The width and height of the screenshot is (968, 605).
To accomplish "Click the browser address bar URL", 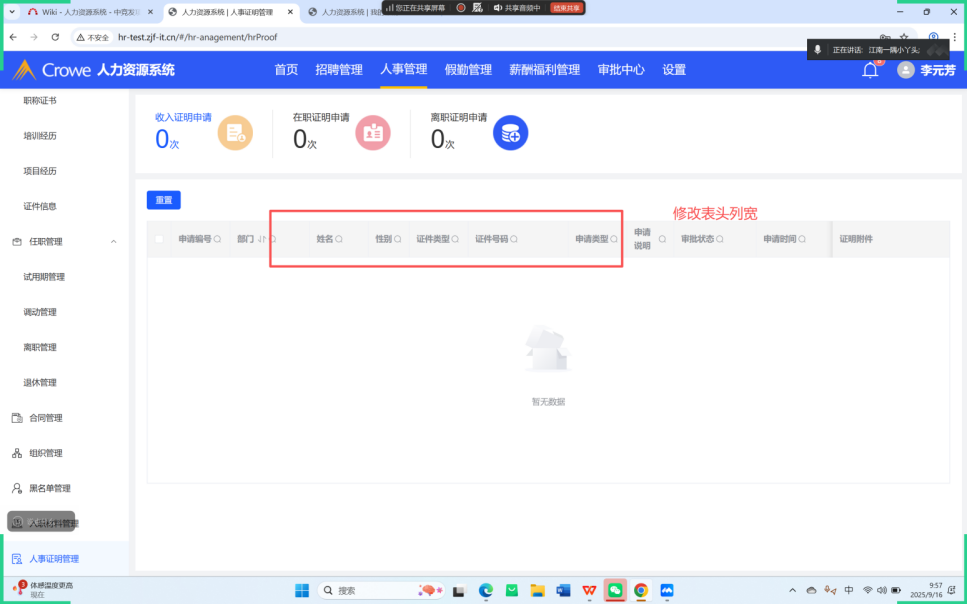I will 198,37.
